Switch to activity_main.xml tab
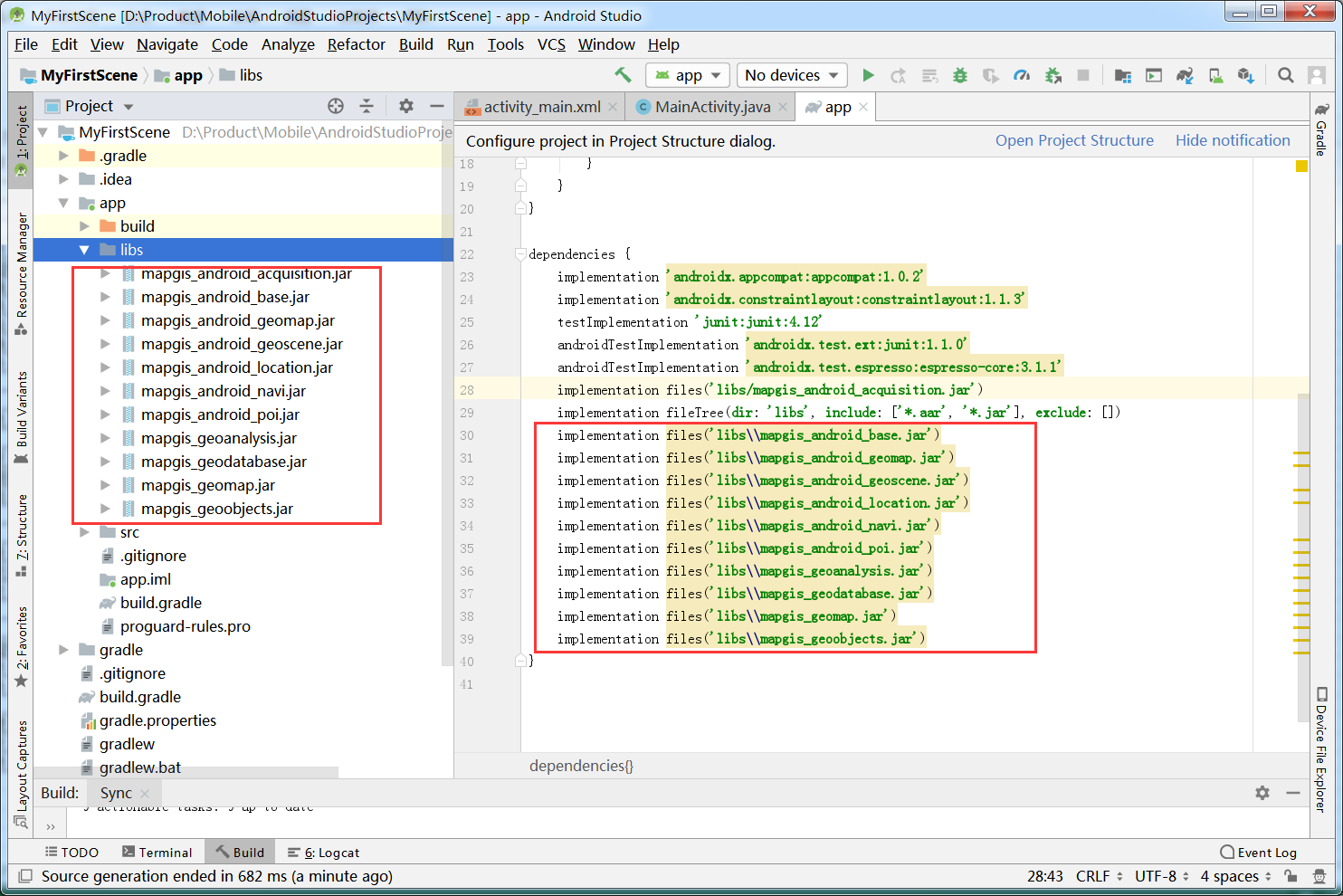1343x896 pixels. click(542, 107)
